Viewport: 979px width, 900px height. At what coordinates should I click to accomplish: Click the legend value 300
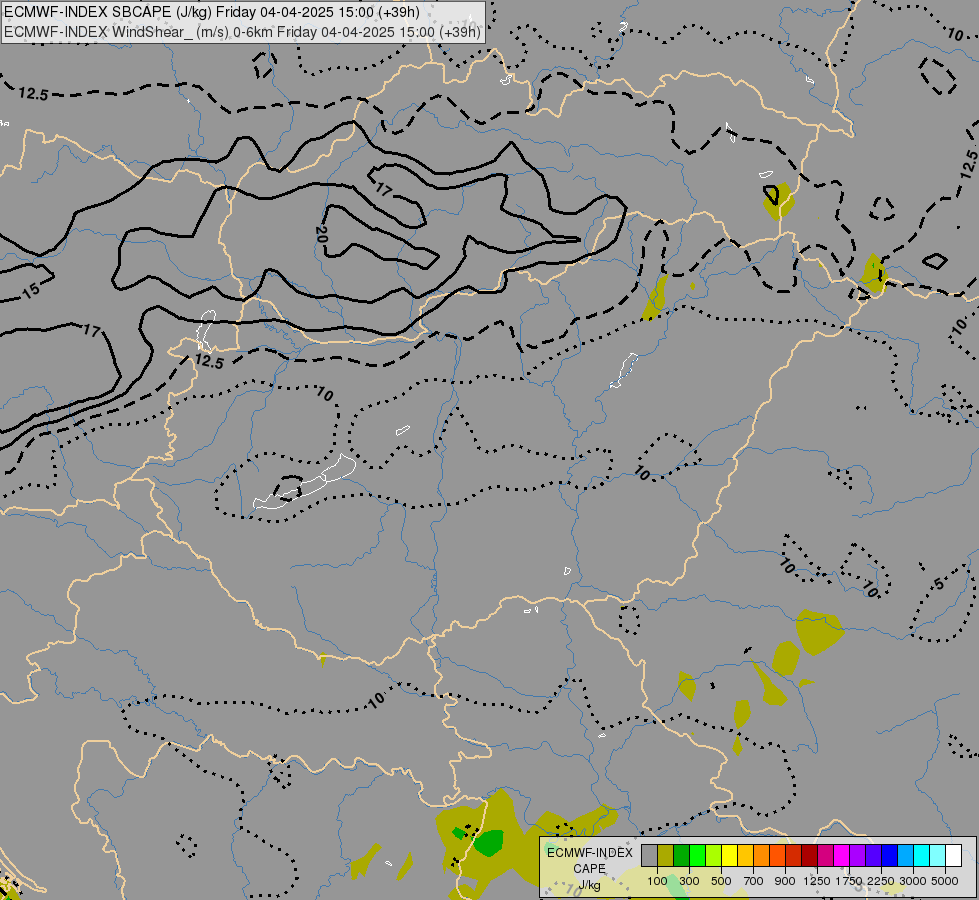[689, 881]
